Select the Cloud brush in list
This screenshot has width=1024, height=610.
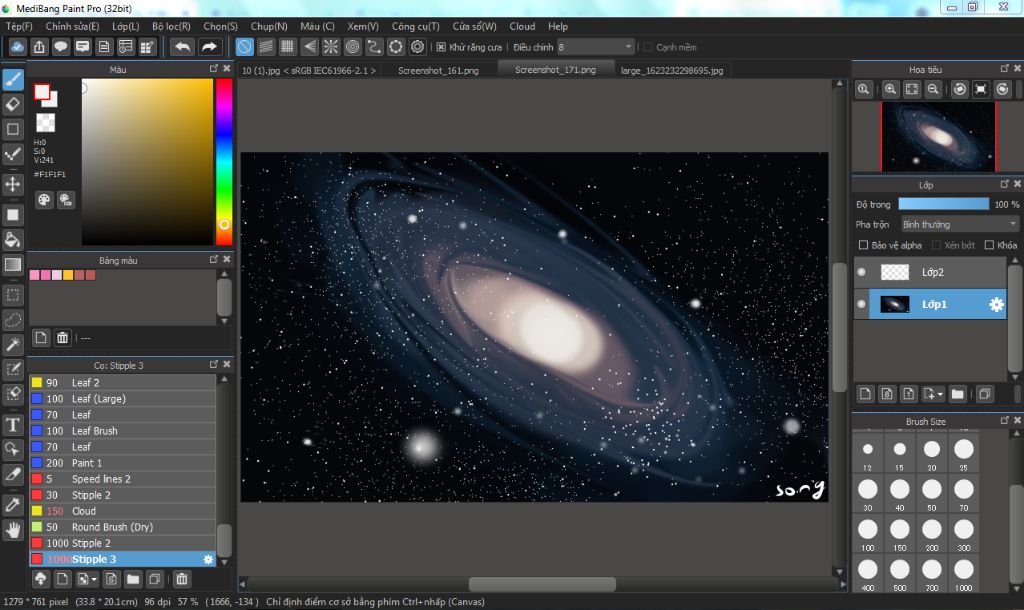123,511
